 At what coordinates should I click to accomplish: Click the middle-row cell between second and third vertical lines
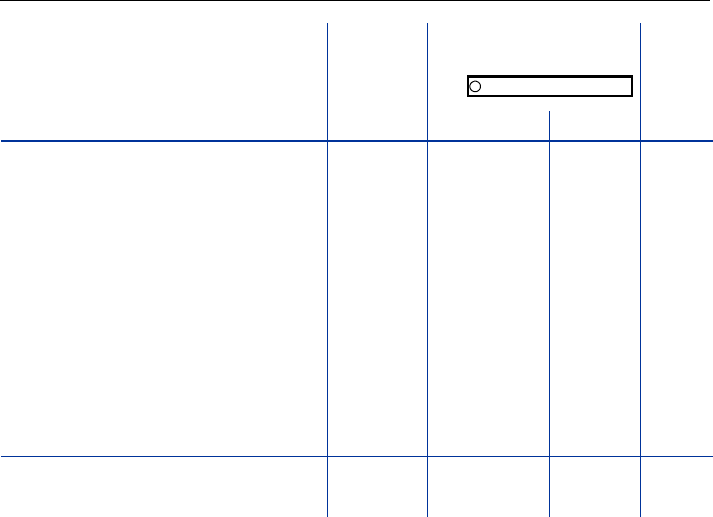tap(488, 299)
